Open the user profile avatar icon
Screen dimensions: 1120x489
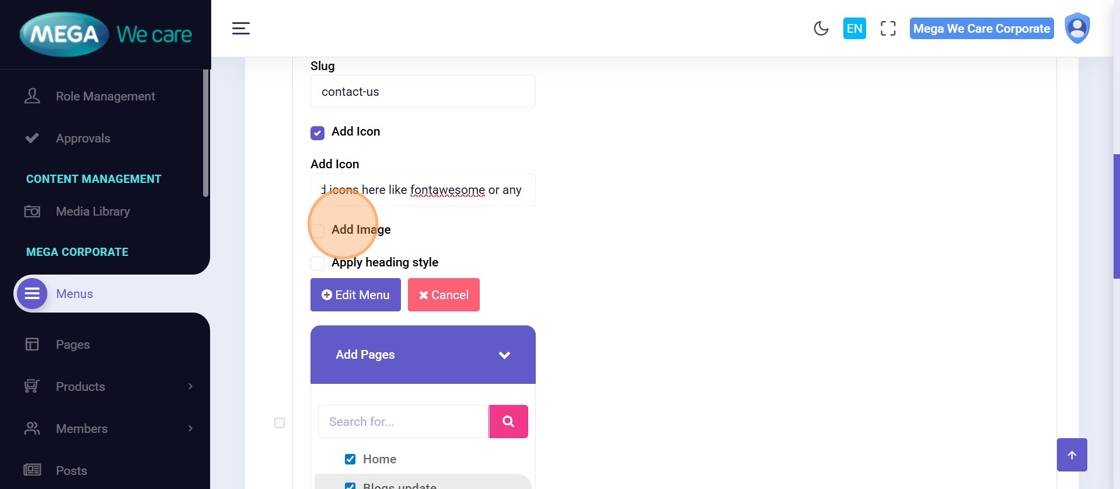pos(1077,29)
